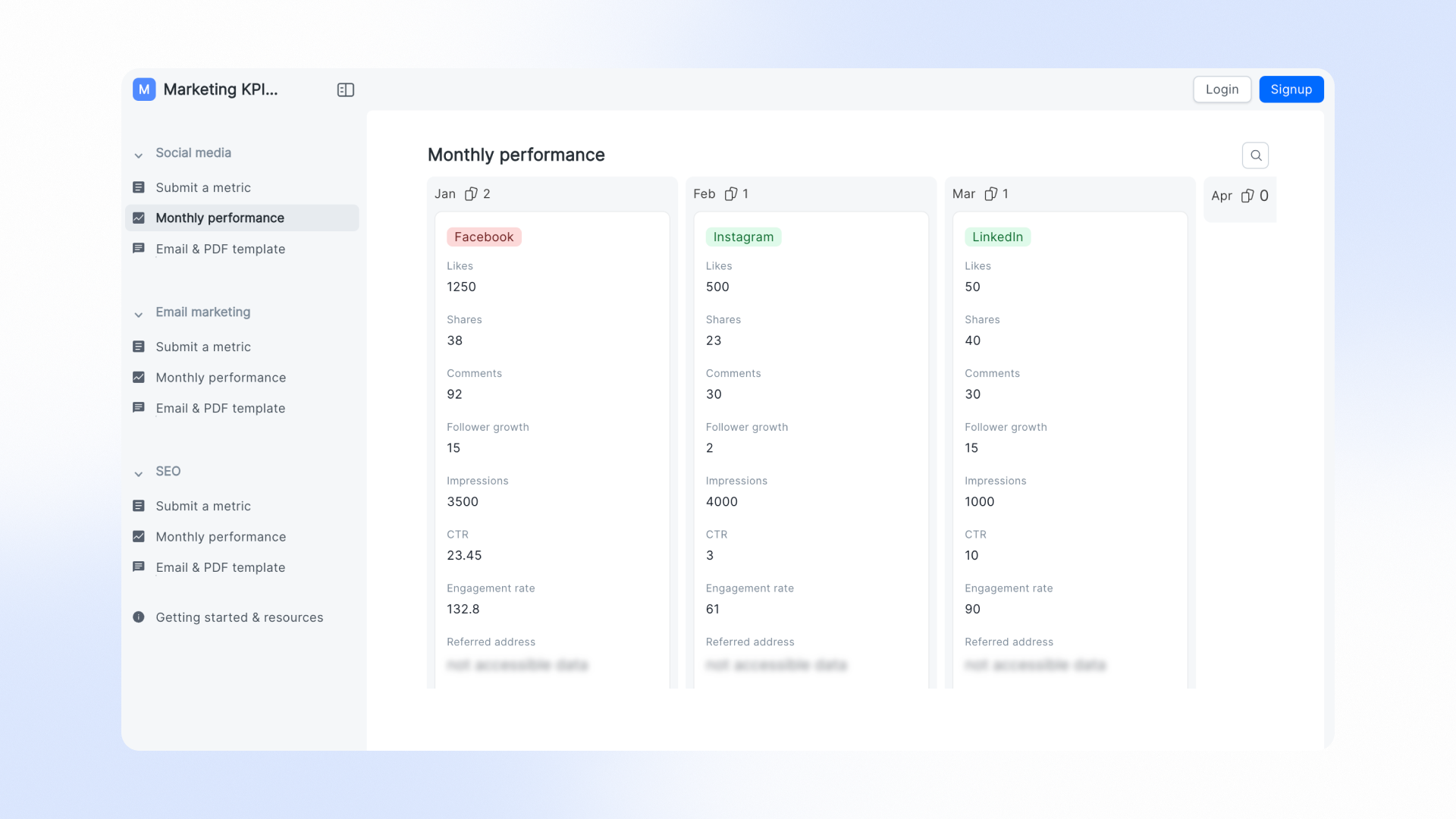Click LinkedIn Shares value 40
Image resolution: width=1456 pixels, height=819 pixels.
(973, 340)
